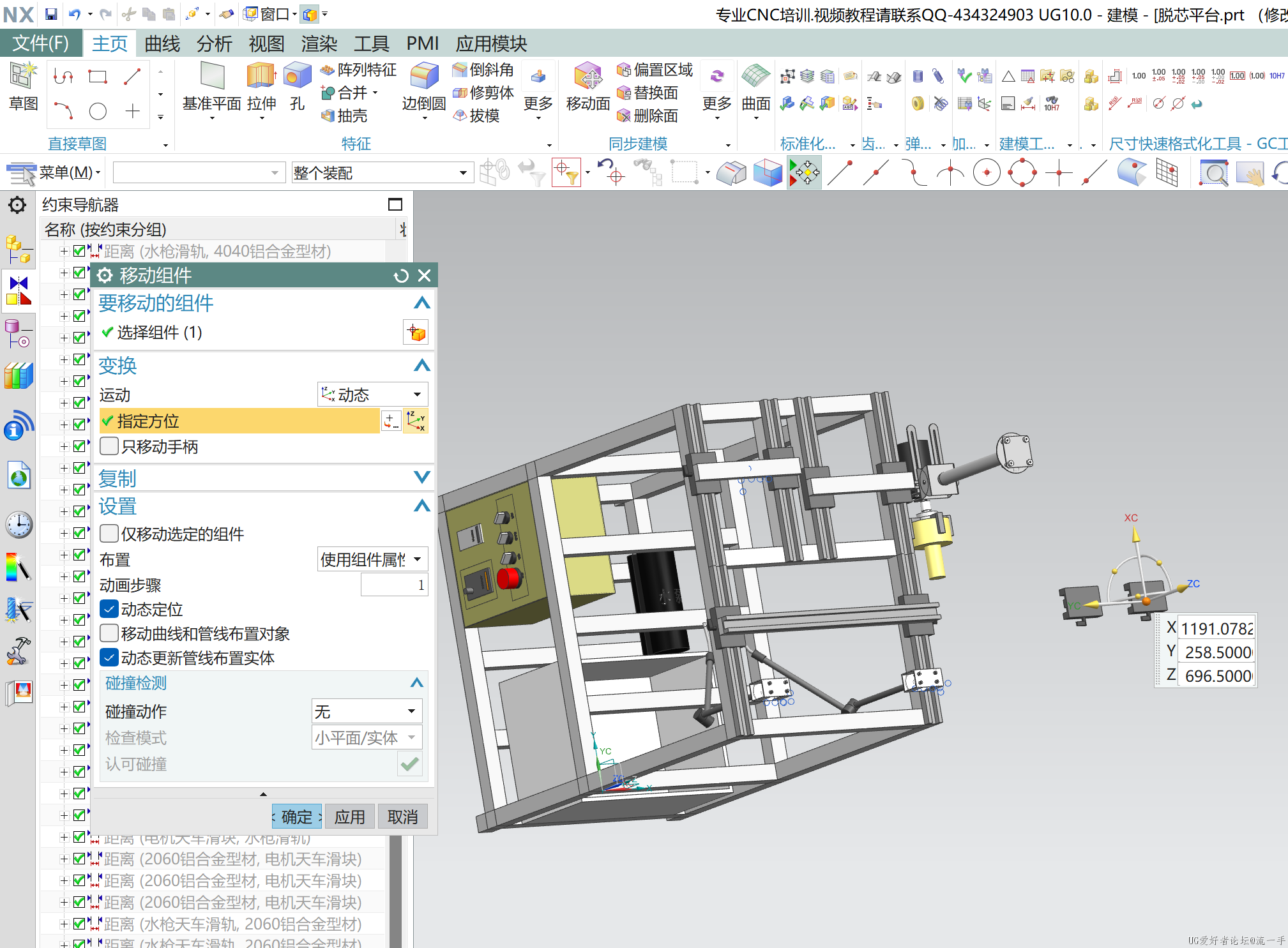1288x948 pixels.
Task: Open the Constraint Navigator sidebar icon
Action: [x=18, y=291]
